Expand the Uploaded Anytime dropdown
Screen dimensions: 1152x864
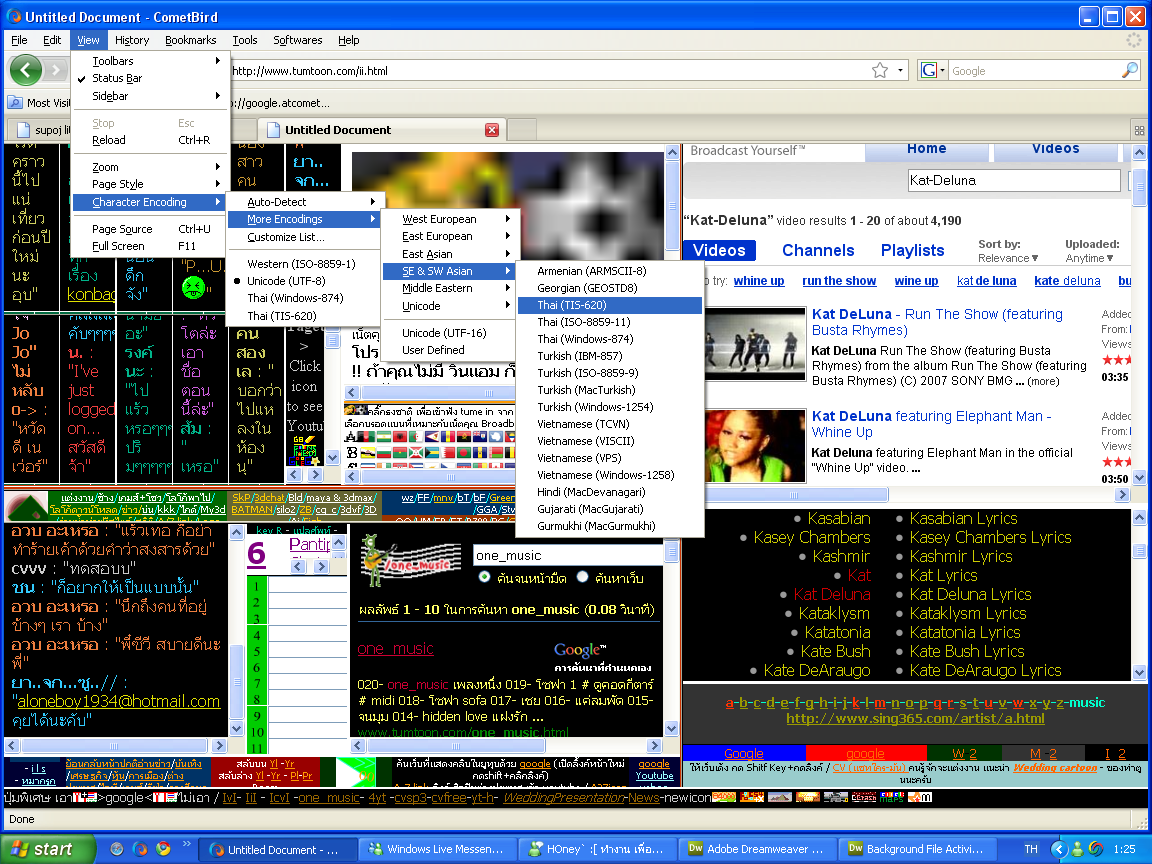pyautogui.click(x=1092, y=258)
